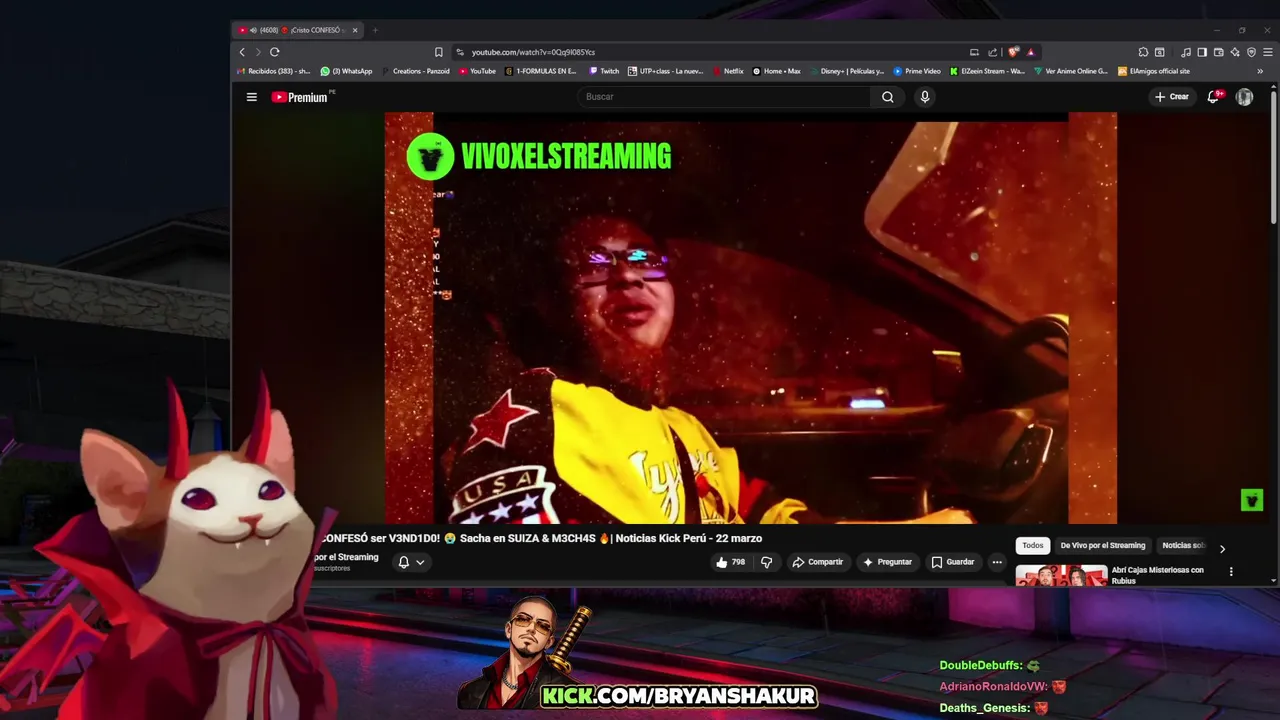1280x720 pixels.
Task: Open options menu for Rubius video
Action: pos(1231,571)
